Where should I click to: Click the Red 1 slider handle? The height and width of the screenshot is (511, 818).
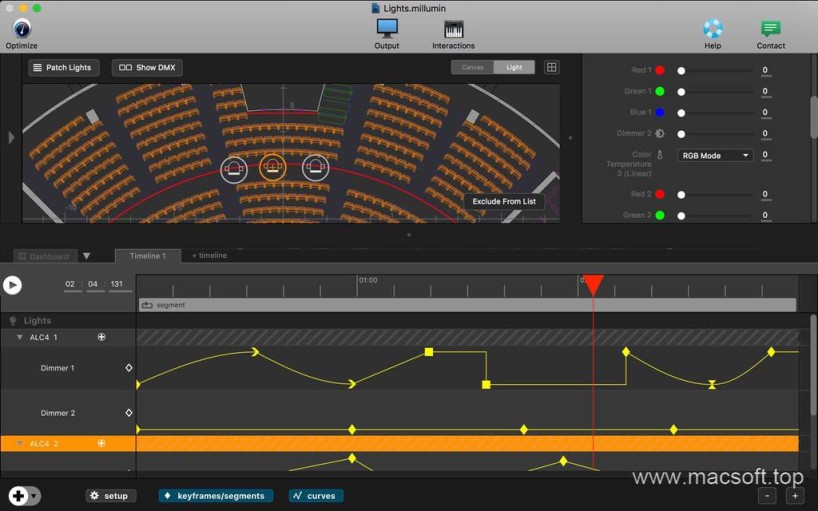[x=681, y=71]
